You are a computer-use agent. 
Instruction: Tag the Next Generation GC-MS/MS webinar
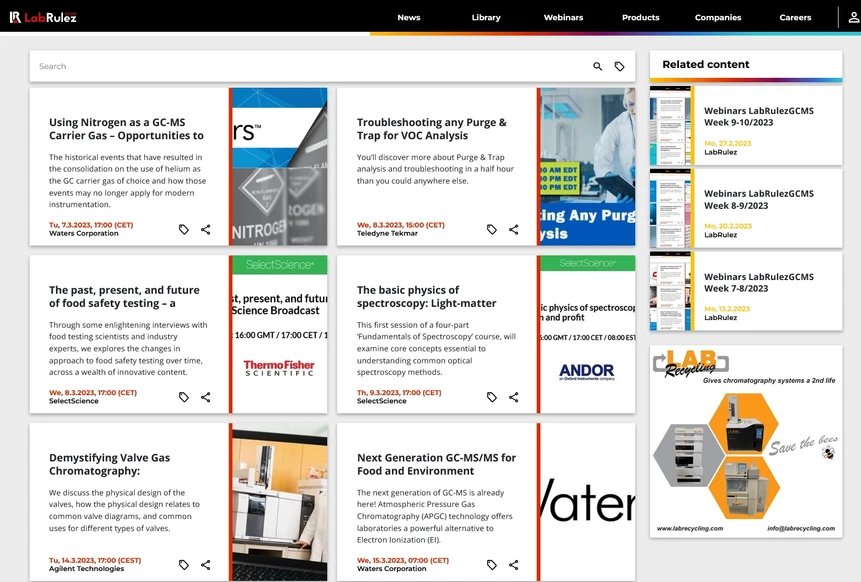(492, 564)
